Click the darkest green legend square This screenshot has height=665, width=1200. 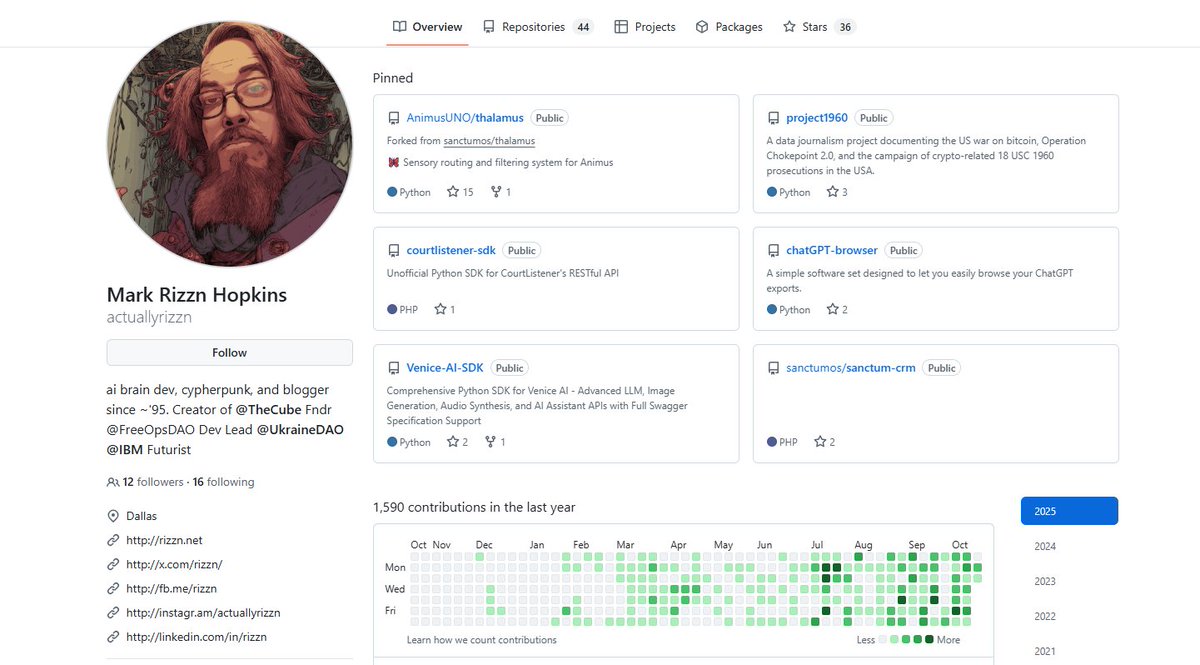[x=930, y=639]
